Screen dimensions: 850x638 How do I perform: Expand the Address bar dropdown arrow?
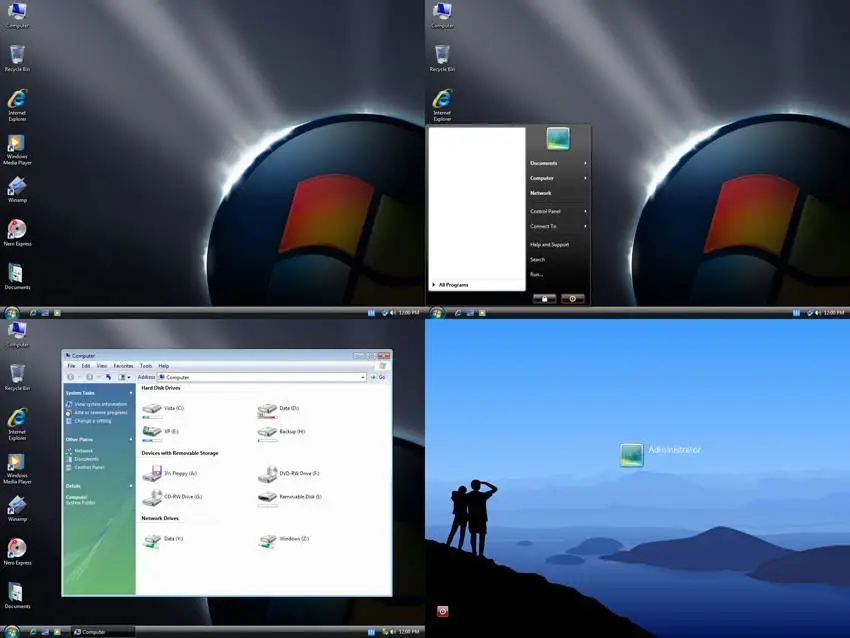[x=362, y=377]
